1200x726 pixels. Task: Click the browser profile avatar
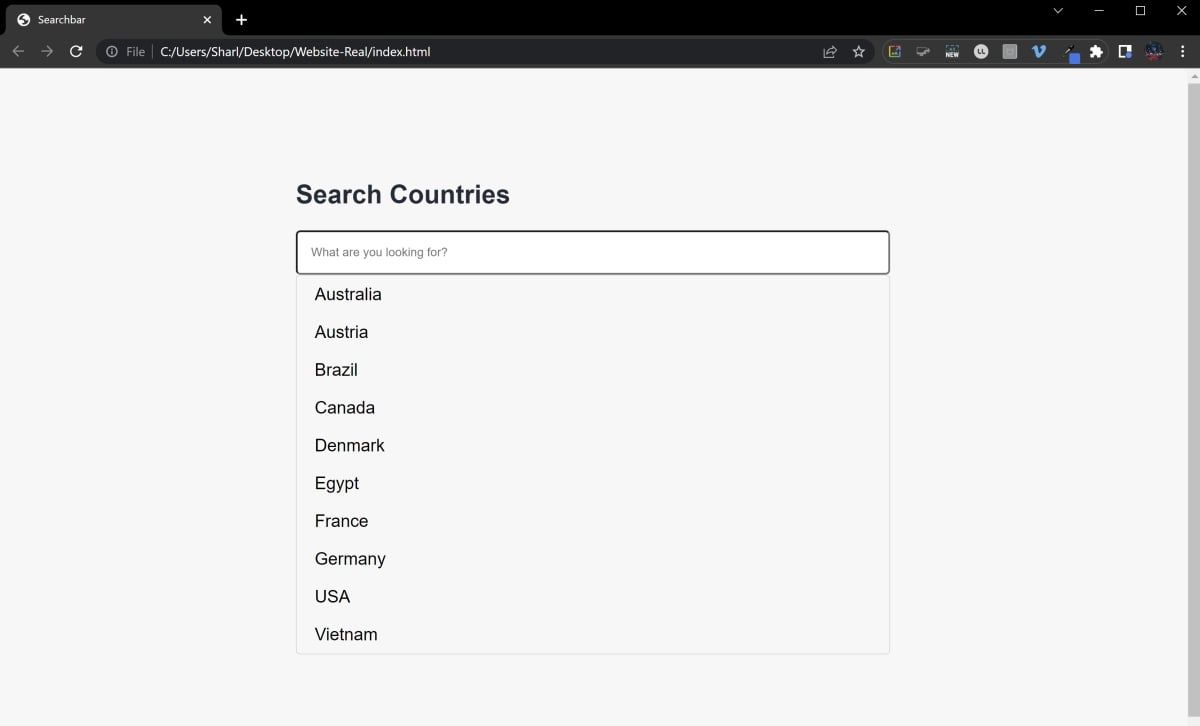(1154, 51)
